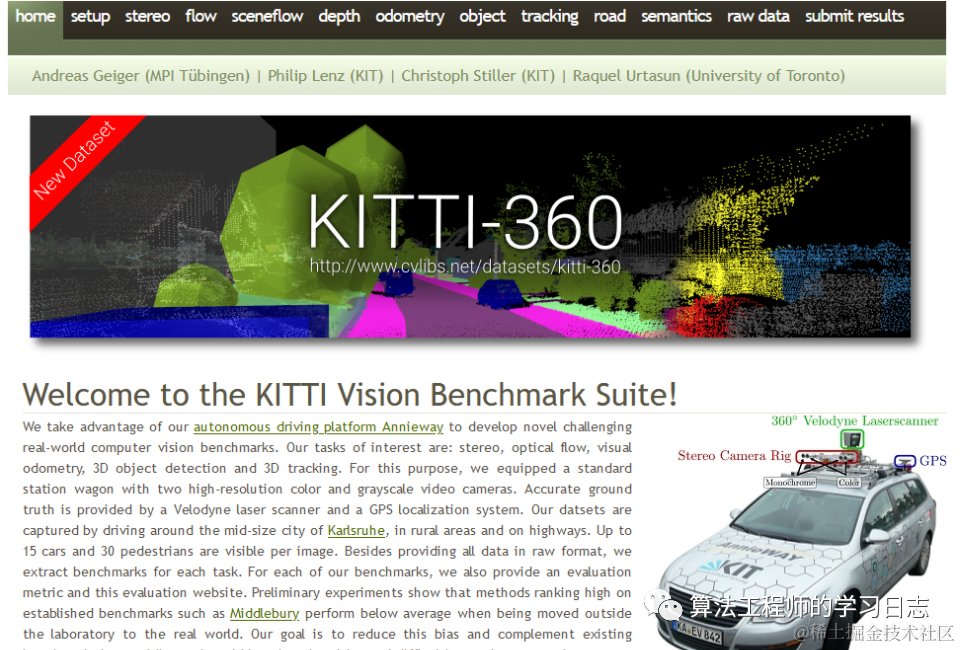Screen dimensions: 961x650
Task: Open the sceneflow section
Action: (x=267, y=17)
